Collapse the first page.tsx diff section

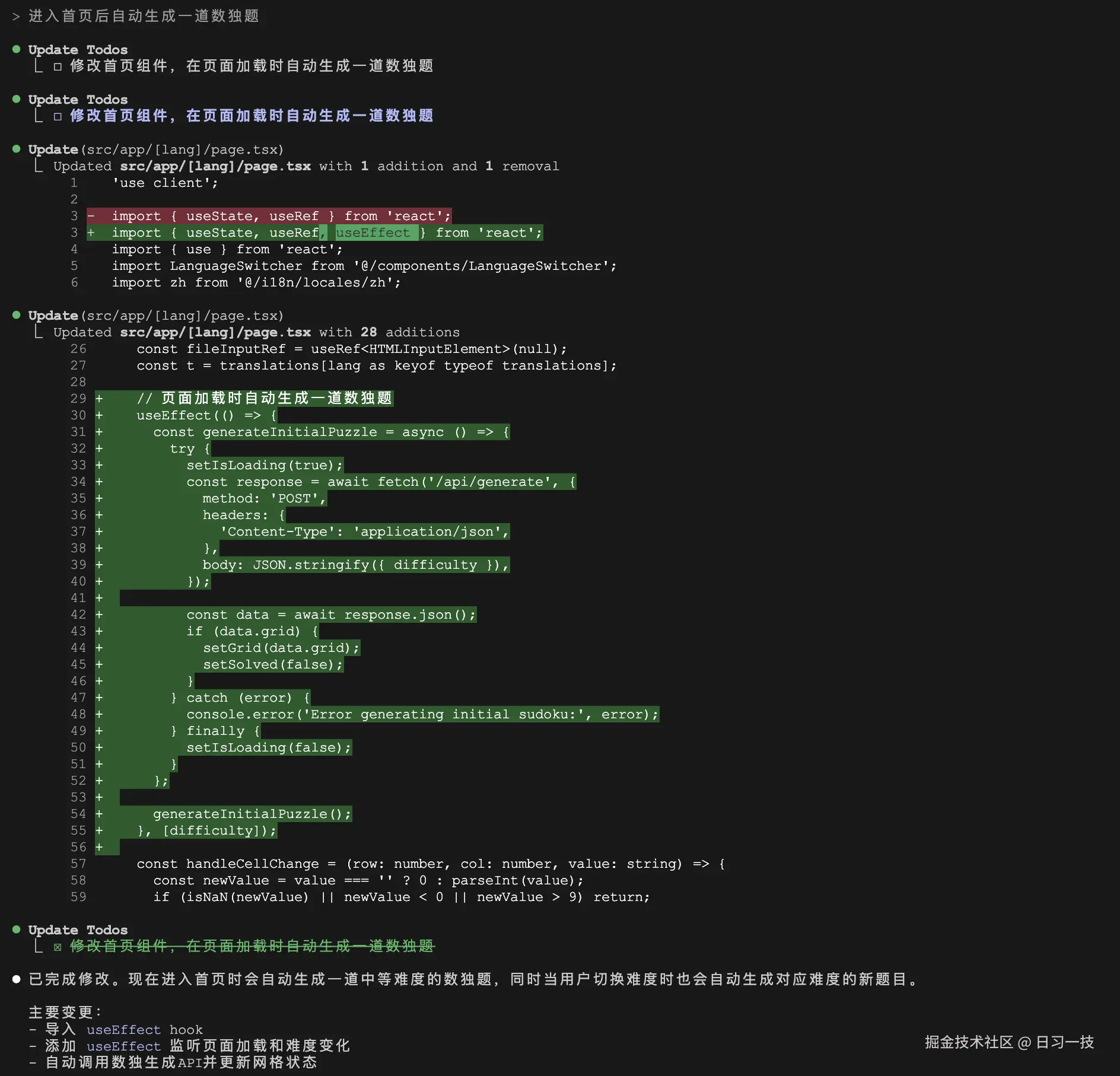click(x=37, y=166)
